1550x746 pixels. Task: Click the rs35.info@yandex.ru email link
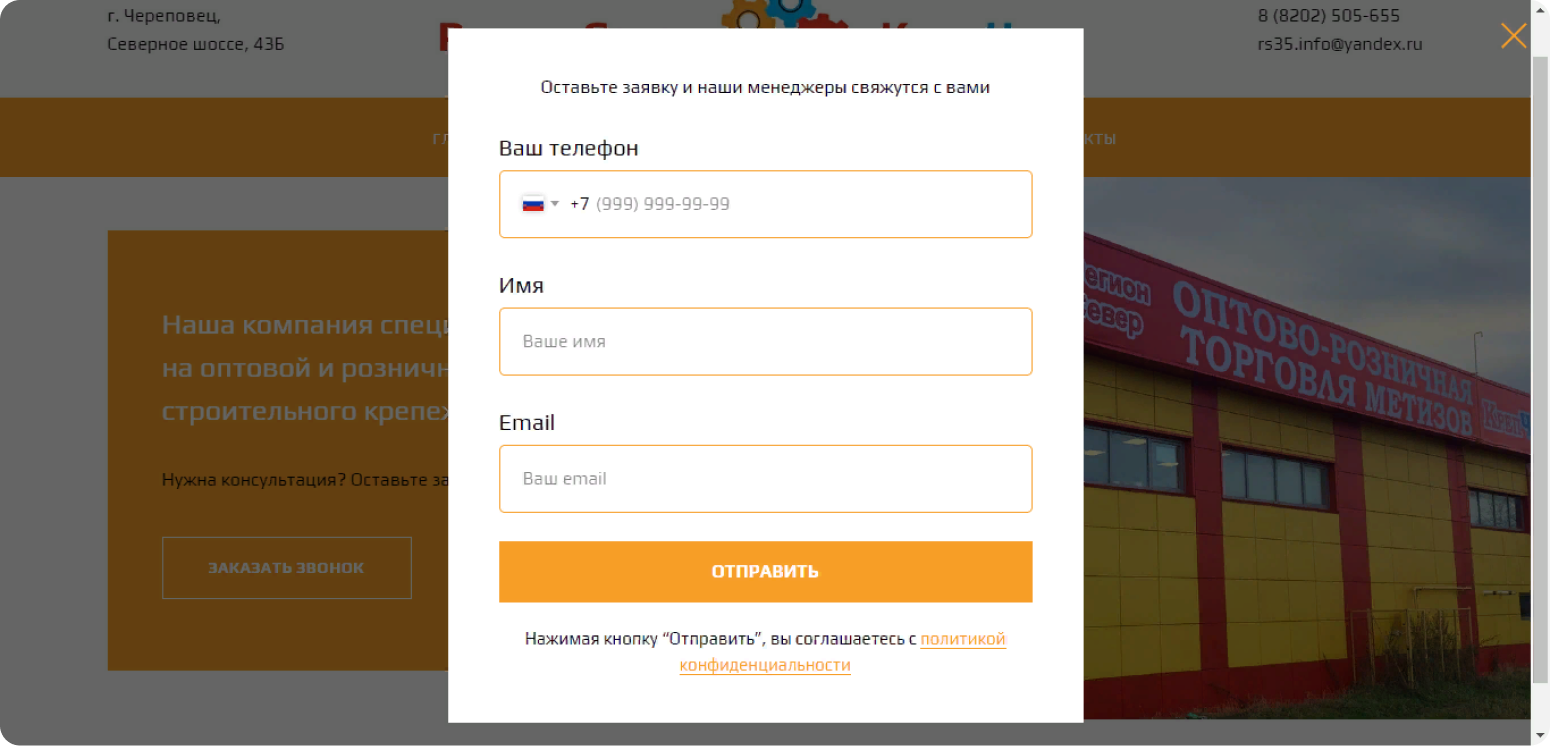tap(1339, 44)
